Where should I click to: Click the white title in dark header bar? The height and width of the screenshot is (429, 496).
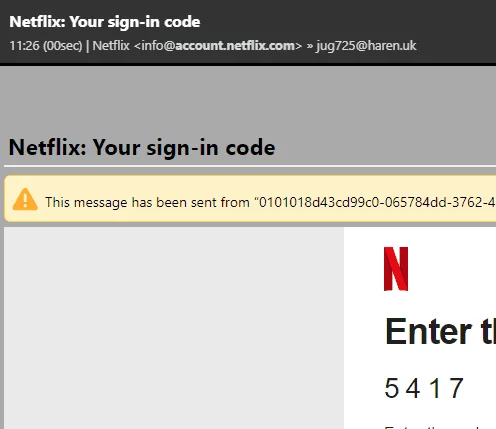[x=105, y=22]
